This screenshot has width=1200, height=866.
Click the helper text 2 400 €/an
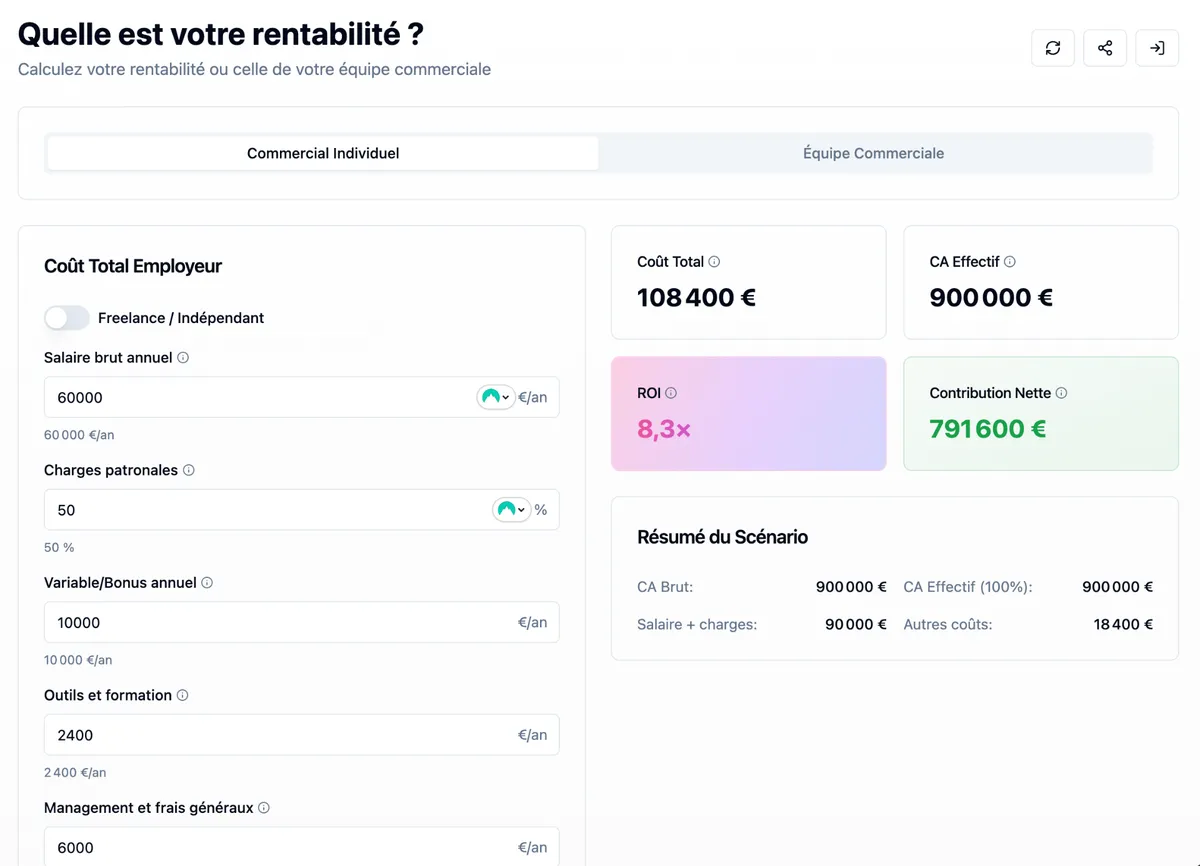(x=75, y=772)
